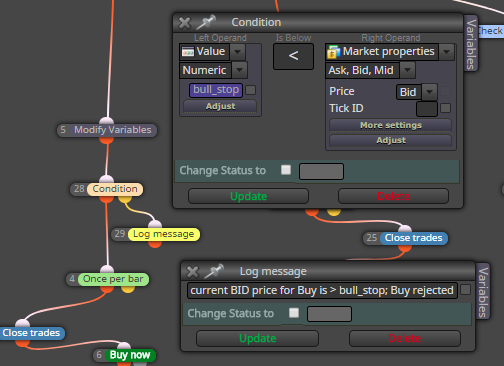Toggle checkbox next to Price Bid
Screen dimensions: 504x366
[446, 91]
